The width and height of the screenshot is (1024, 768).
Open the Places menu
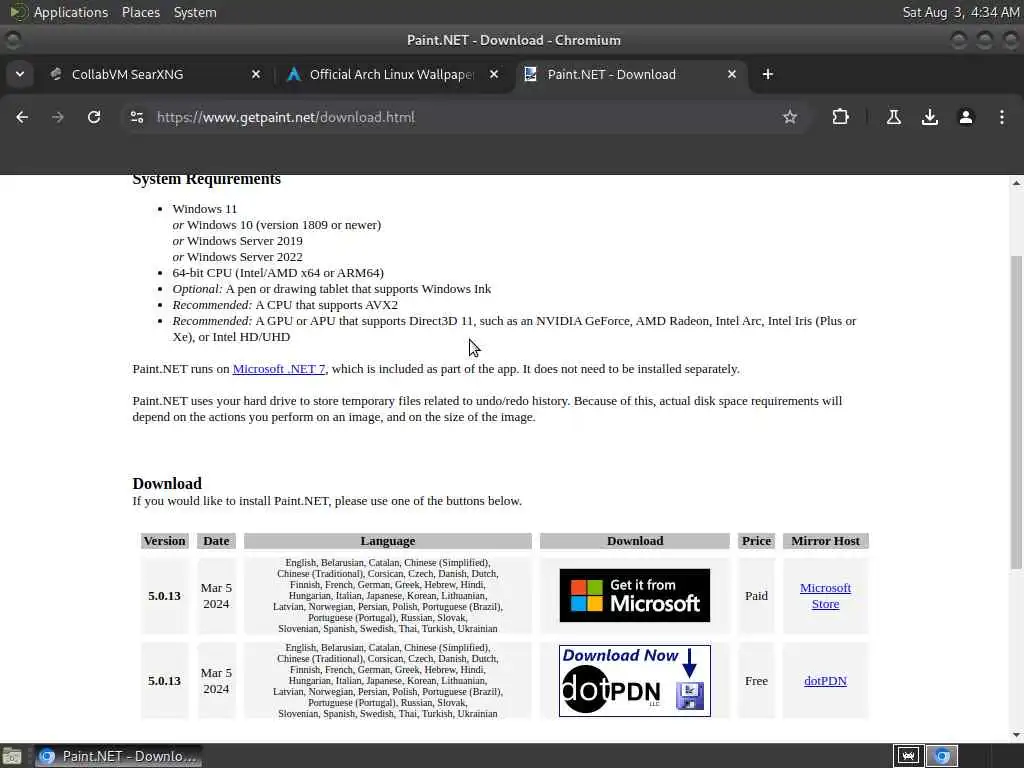coord(141,12)
